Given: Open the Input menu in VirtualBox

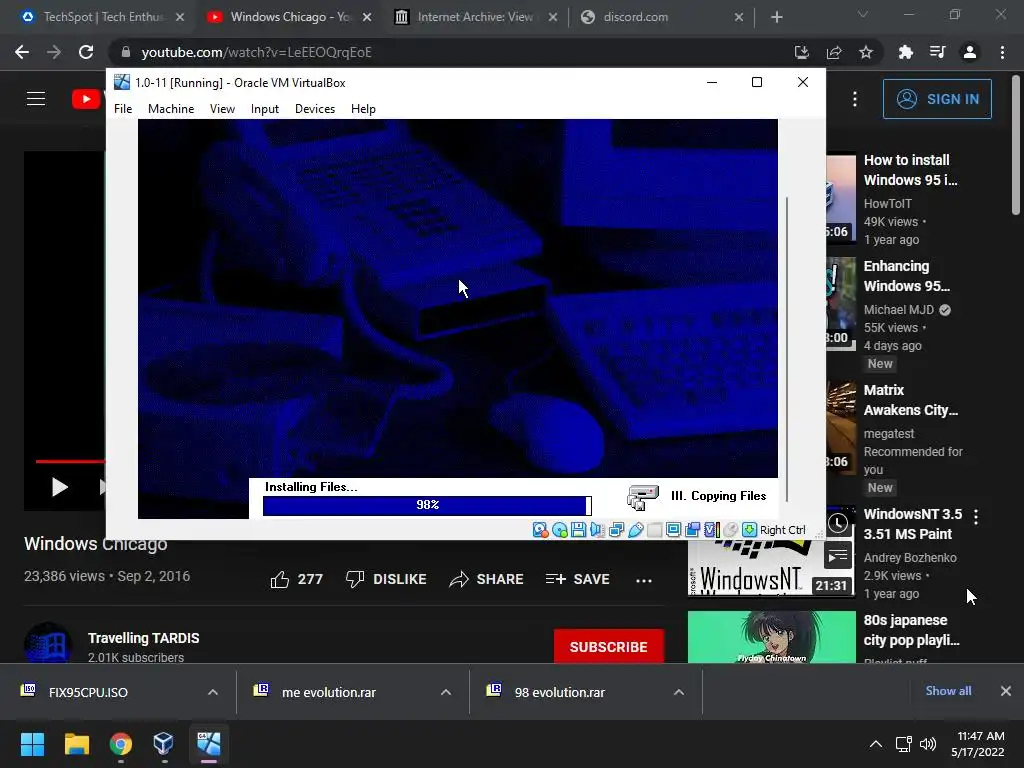Looking at the screenshot, I should [x=264, y=109].
